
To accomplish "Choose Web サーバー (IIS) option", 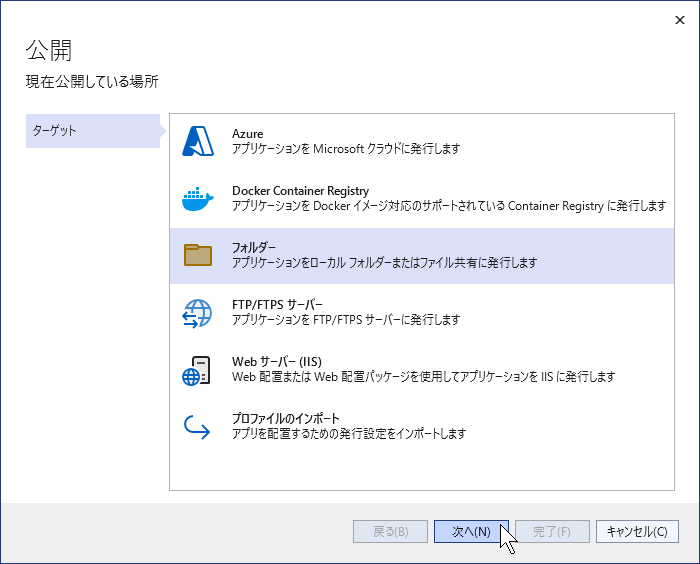I will pyautogui.click(x=422, y=370).
